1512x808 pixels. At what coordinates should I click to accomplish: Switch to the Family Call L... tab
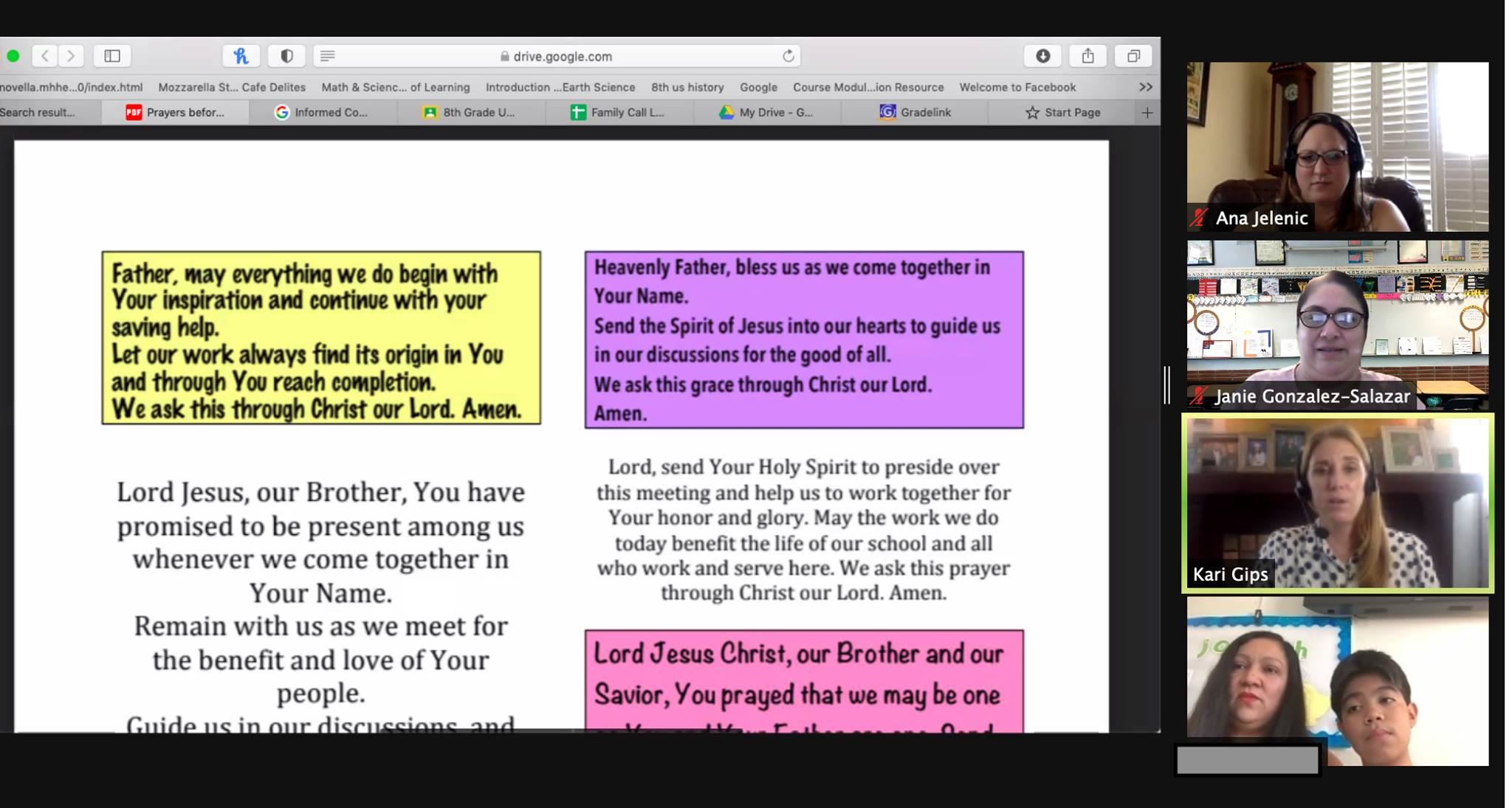619,112
